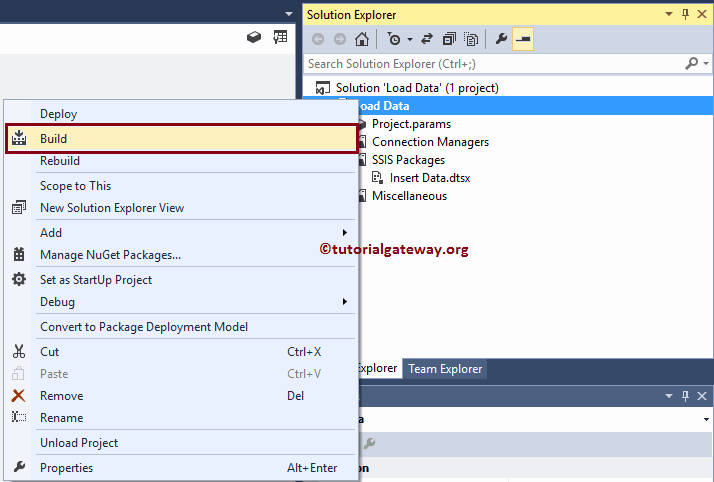This screenshot has width=714, height=482.
Task: Choose Deploy from the context menu
Action: 58,114
